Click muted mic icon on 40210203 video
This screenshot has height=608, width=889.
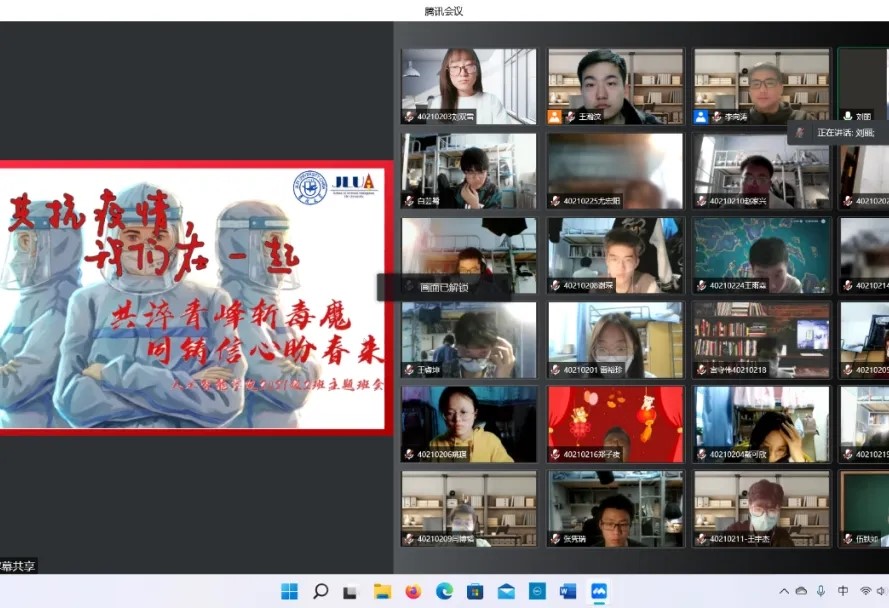coord(410,117)
